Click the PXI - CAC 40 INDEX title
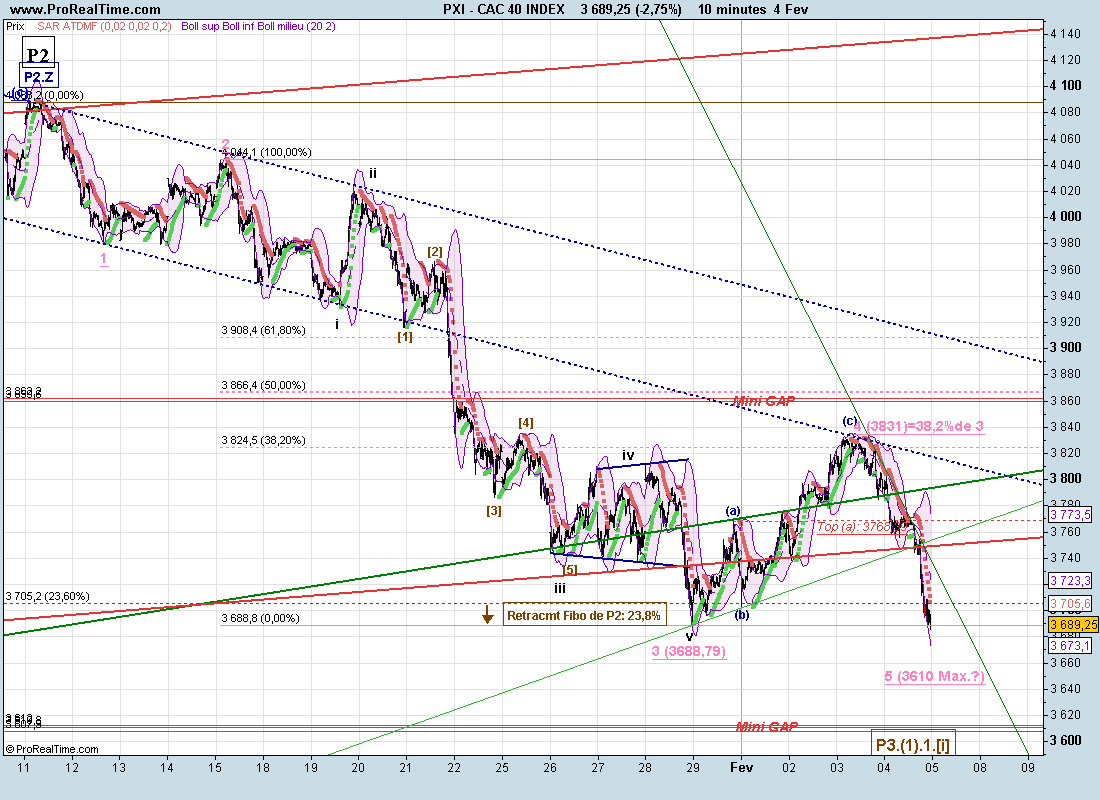 pyautogui.click(x=504, y=9)
